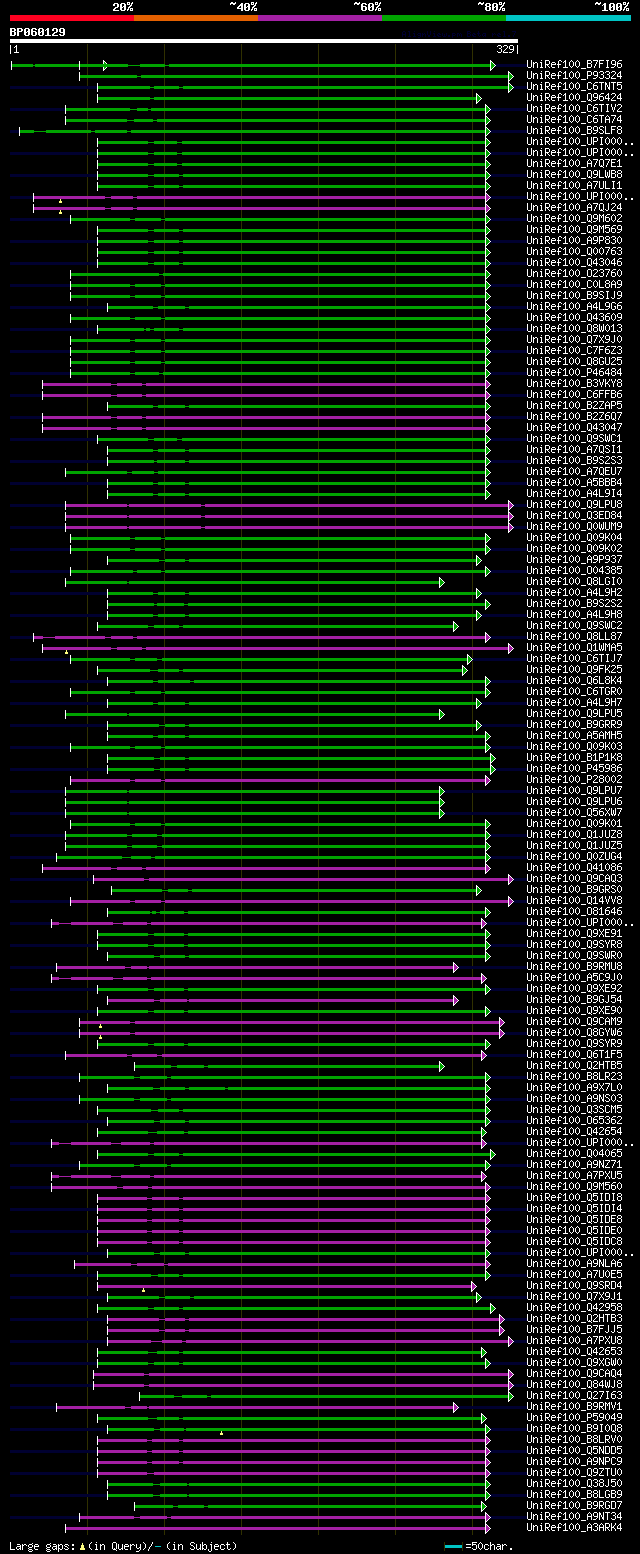Click the UniRef100_A9NLA6 label
The image size is (640, 1554).
574,1263
